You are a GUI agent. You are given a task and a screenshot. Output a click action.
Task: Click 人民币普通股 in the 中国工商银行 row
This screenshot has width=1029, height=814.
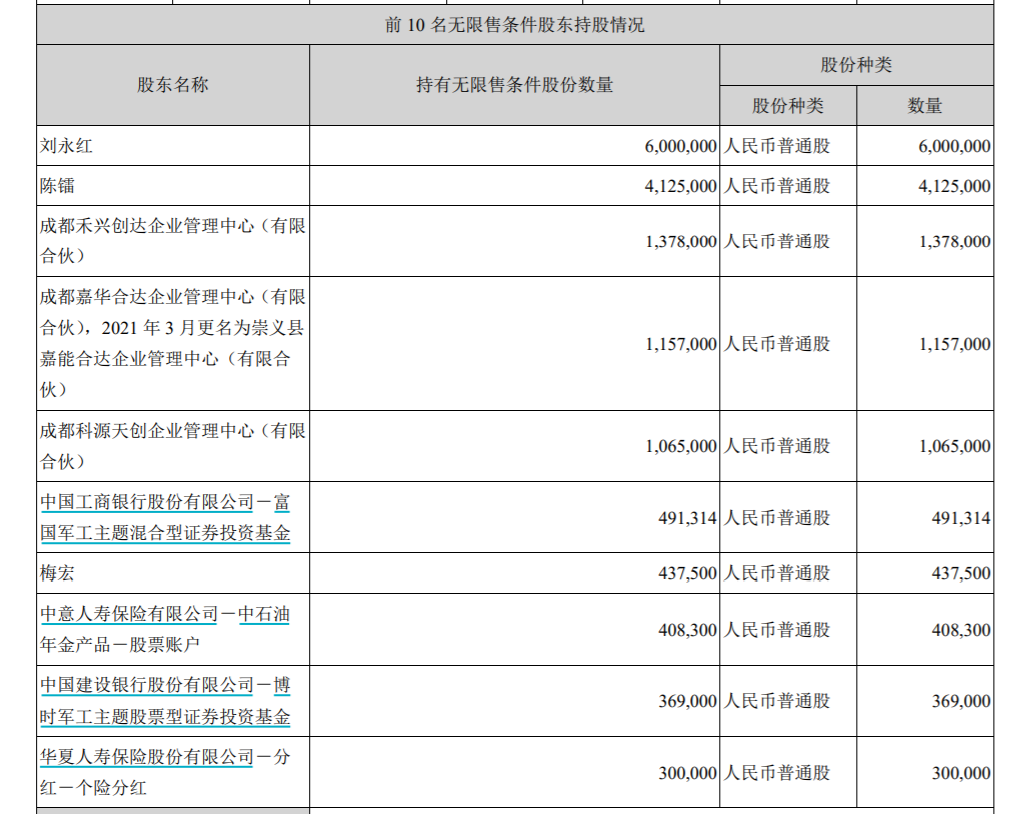(x=777, y=517)
